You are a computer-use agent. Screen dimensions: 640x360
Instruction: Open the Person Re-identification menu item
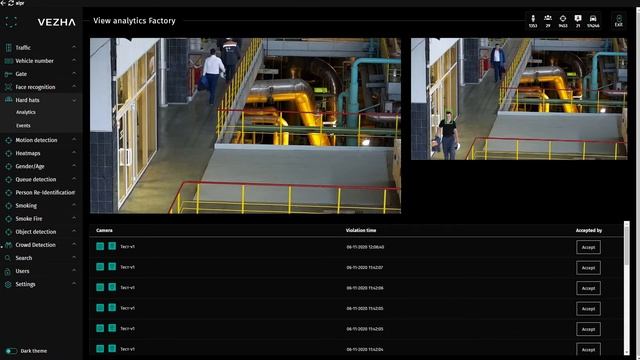point(45,193)
